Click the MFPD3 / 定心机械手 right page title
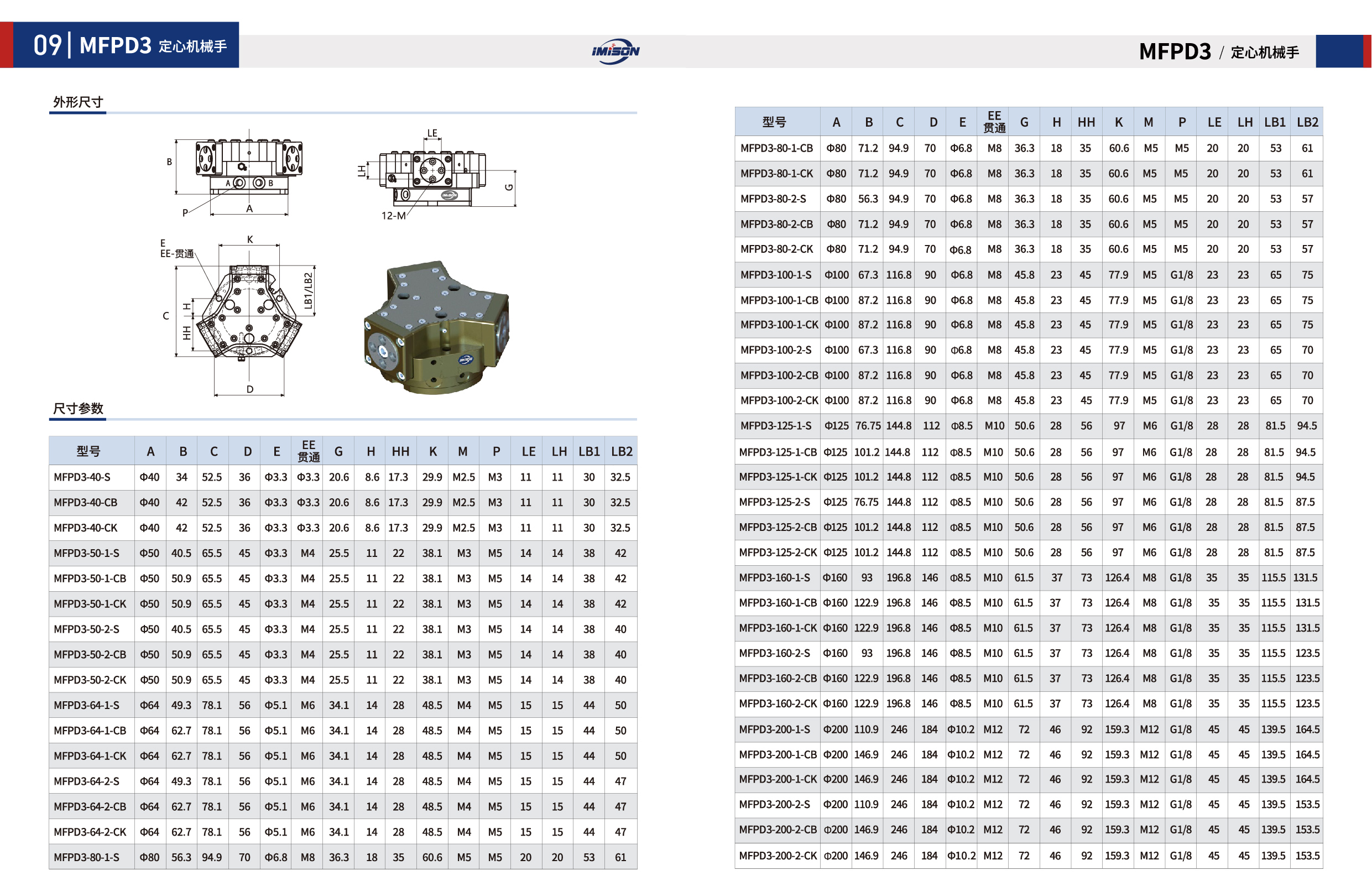 click(x=1219, y=52)
